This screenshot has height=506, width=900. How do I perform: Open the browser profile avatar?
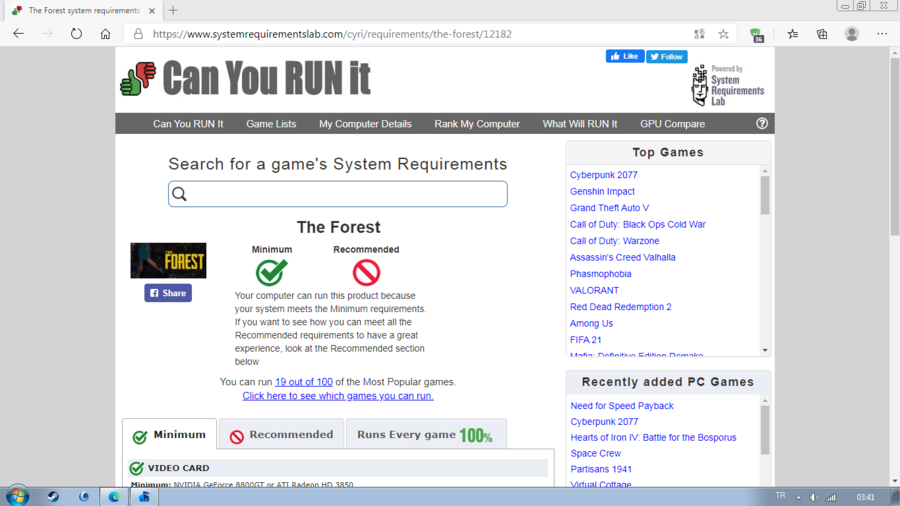(852, 34)
